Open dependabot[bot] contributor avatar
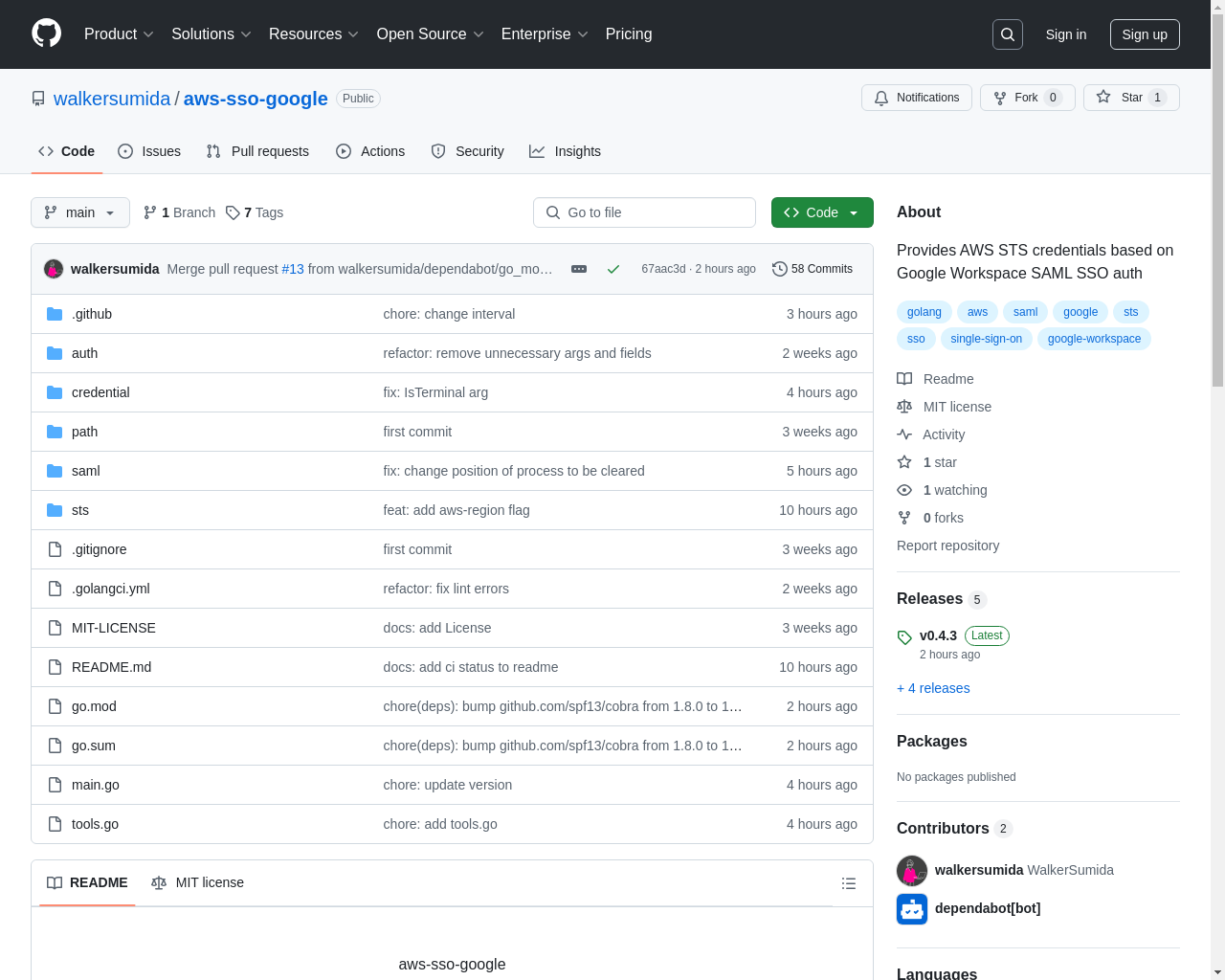Viewport: 1225px width, 980px height. [x=912, y=908]
